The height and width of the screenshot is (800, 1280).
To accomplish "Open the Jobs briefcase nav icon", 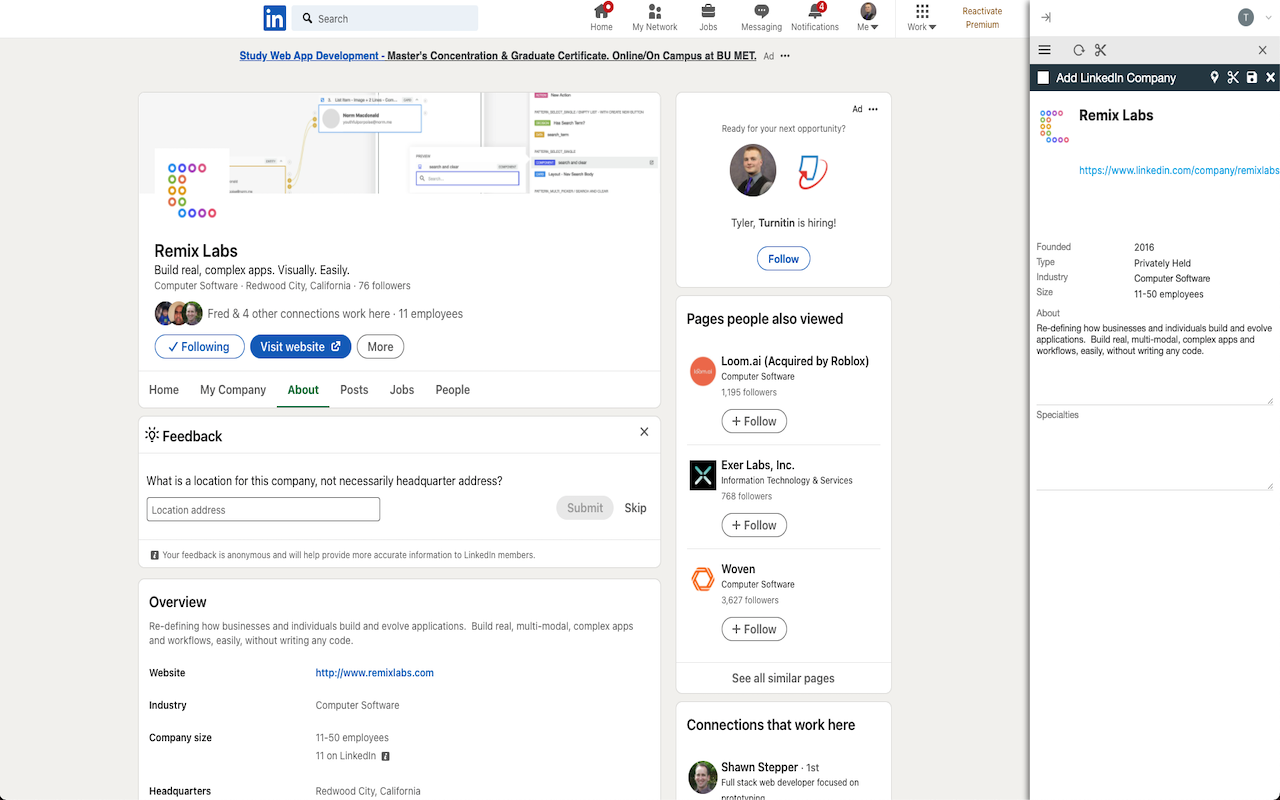I will pyautogui.click(x=708, y=18).
